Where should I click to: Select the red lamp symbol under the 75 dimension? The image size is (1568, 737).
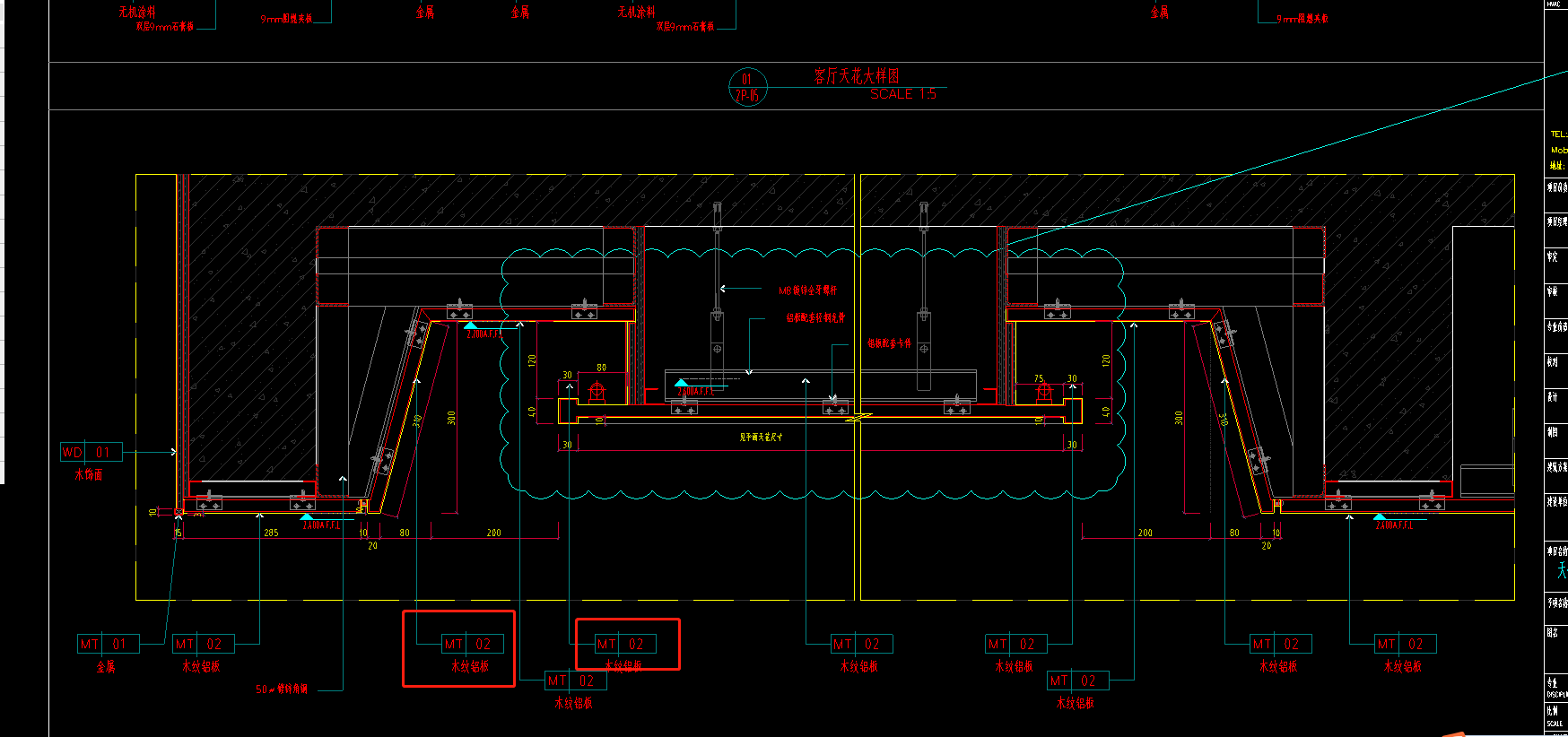pos(1043,392)
